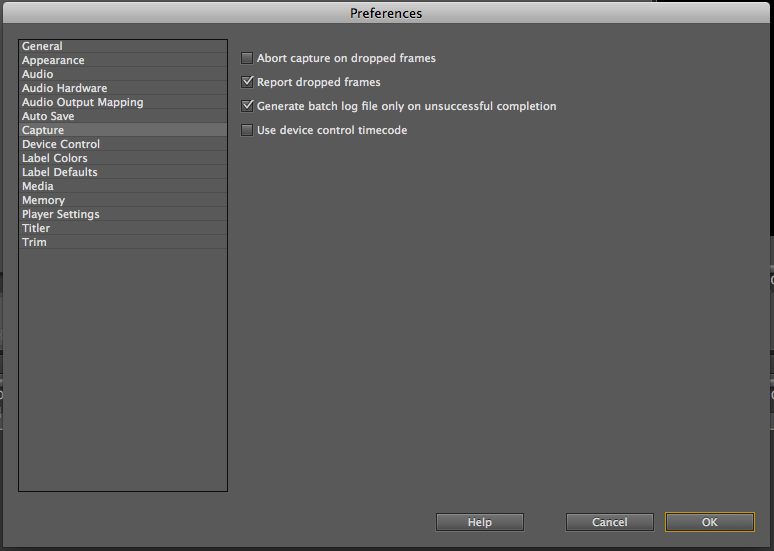The width and height of the screenshot is (774, 551).
Task: Select the Capture category
Action: (x=123, y=130)
